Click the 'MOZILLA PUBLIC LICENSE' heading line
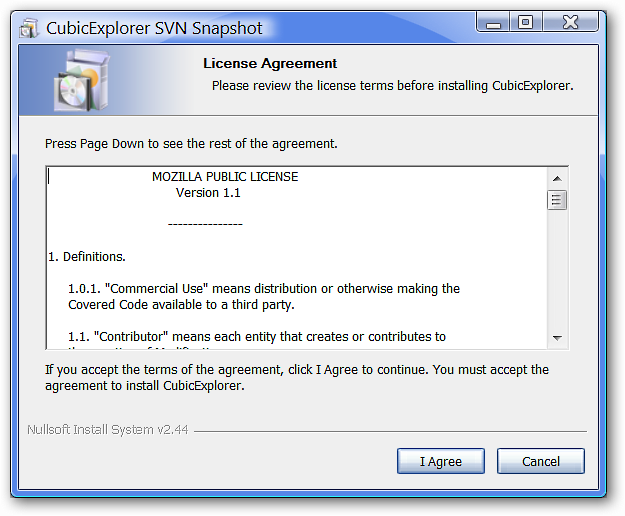Screen dimensions: 625x516 [x=225, y=177]
